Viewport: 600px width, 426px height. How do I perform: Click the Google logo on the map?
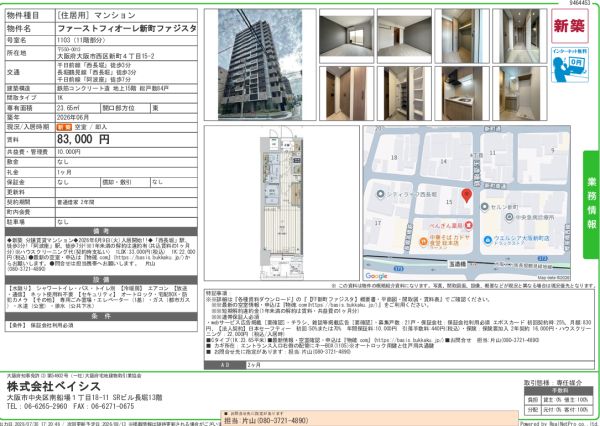(x=376, y=276)
